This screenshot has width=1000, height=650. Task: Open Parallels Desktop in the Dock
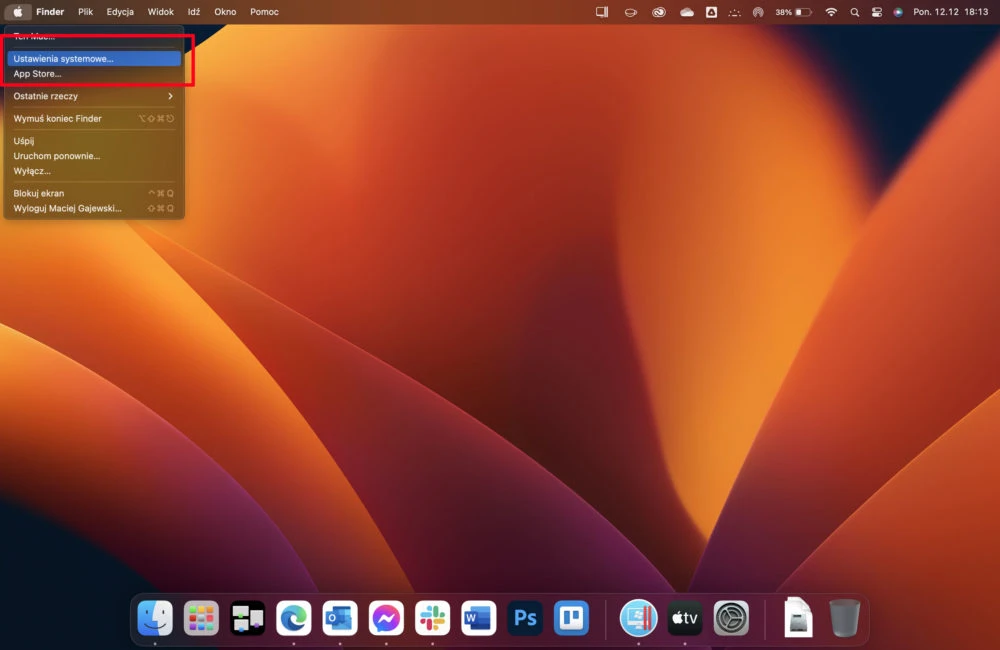[638, 617]
